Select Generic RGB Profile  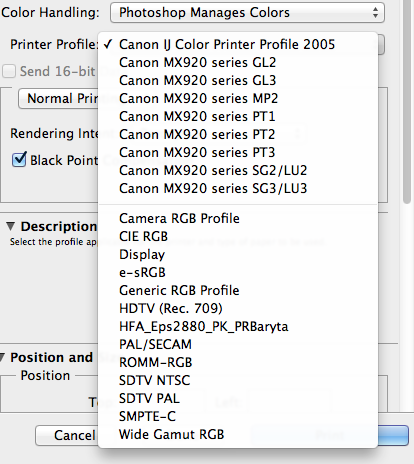pyautogui.click(x=238, y=290)
